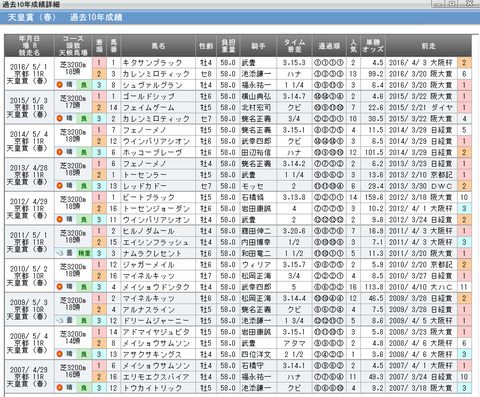This screenshot has width=480, height=397.
Task: Click the 通過順 column header
Action: click(x=329, y=46)
